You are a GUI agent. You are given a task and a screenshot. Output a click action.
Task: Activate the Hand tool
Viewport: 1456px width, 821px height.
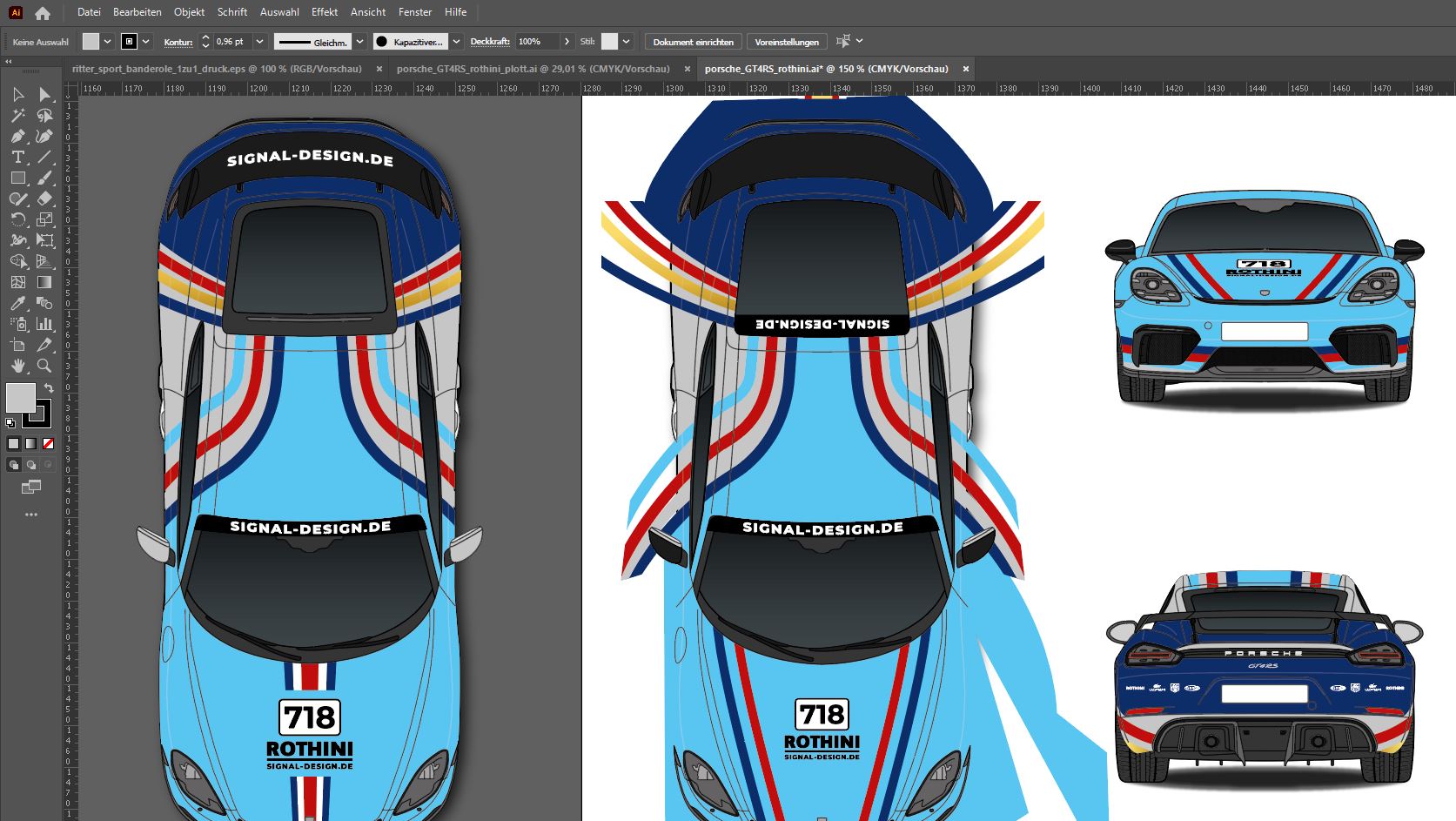coord(18,366)
